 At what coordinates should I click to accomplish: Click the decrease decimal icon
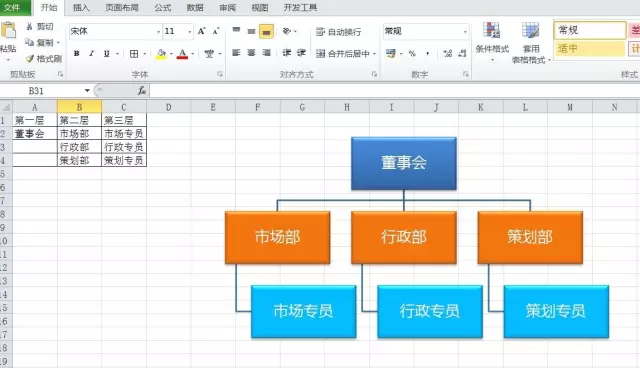462,53
